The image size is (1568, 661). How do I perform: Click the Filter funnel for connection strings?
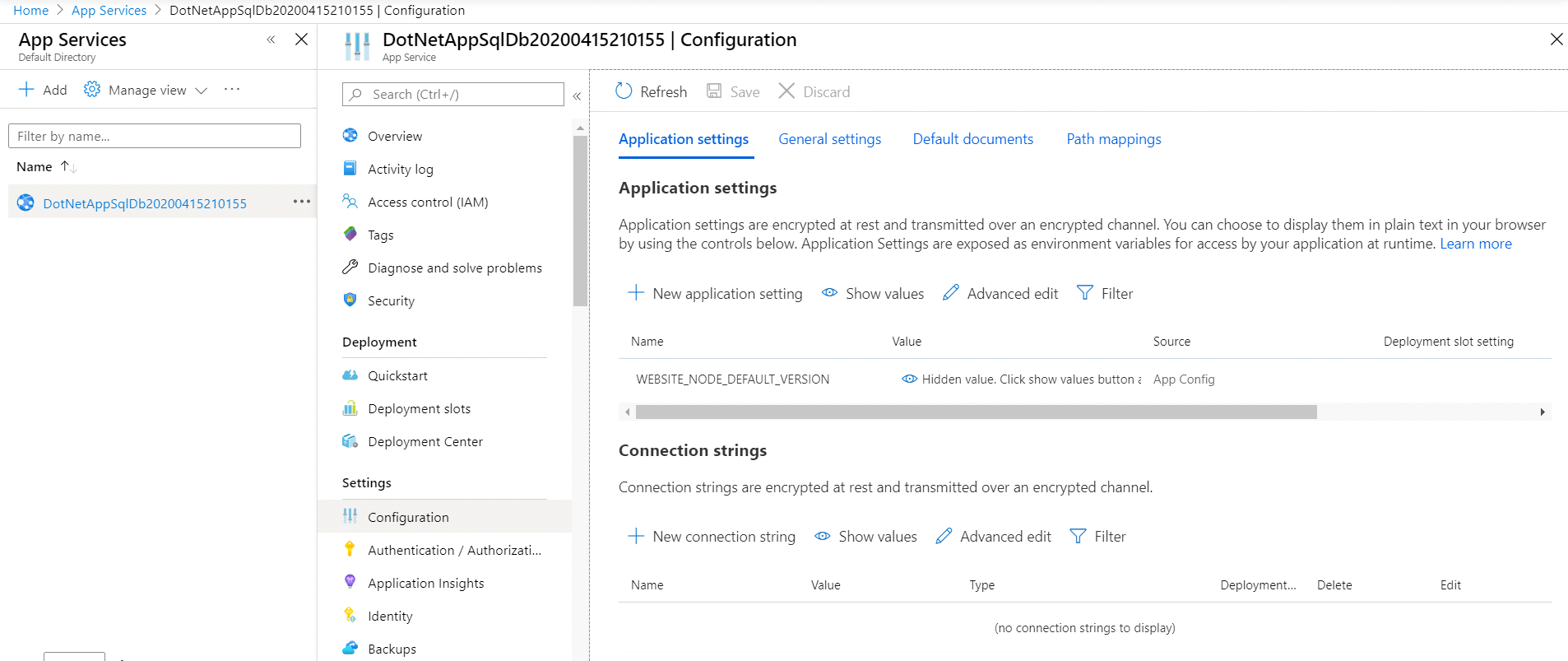pyautogui.click(x=1078, y=536)
